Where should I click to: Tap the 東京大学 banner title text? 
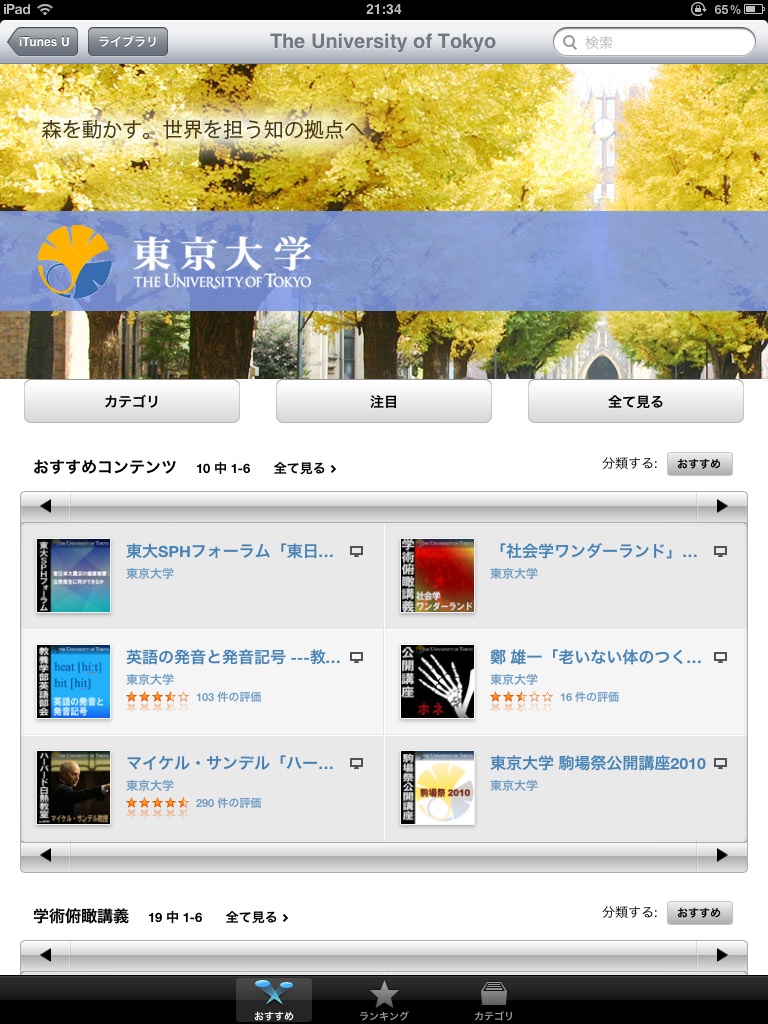coord(223,254)
